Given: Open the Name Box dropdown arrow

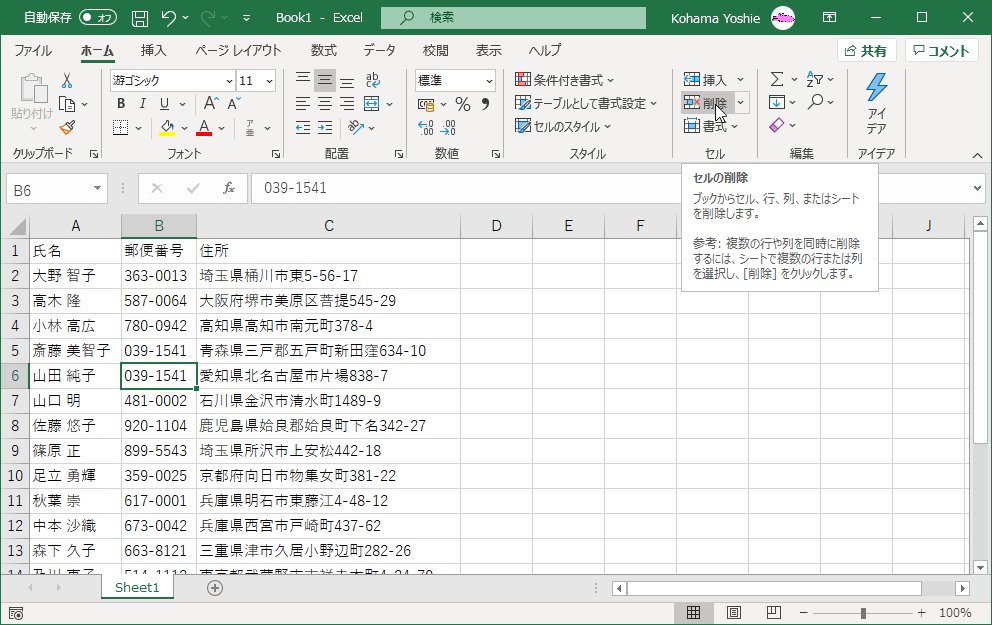Looking at the screenshot, I should 97,188.
